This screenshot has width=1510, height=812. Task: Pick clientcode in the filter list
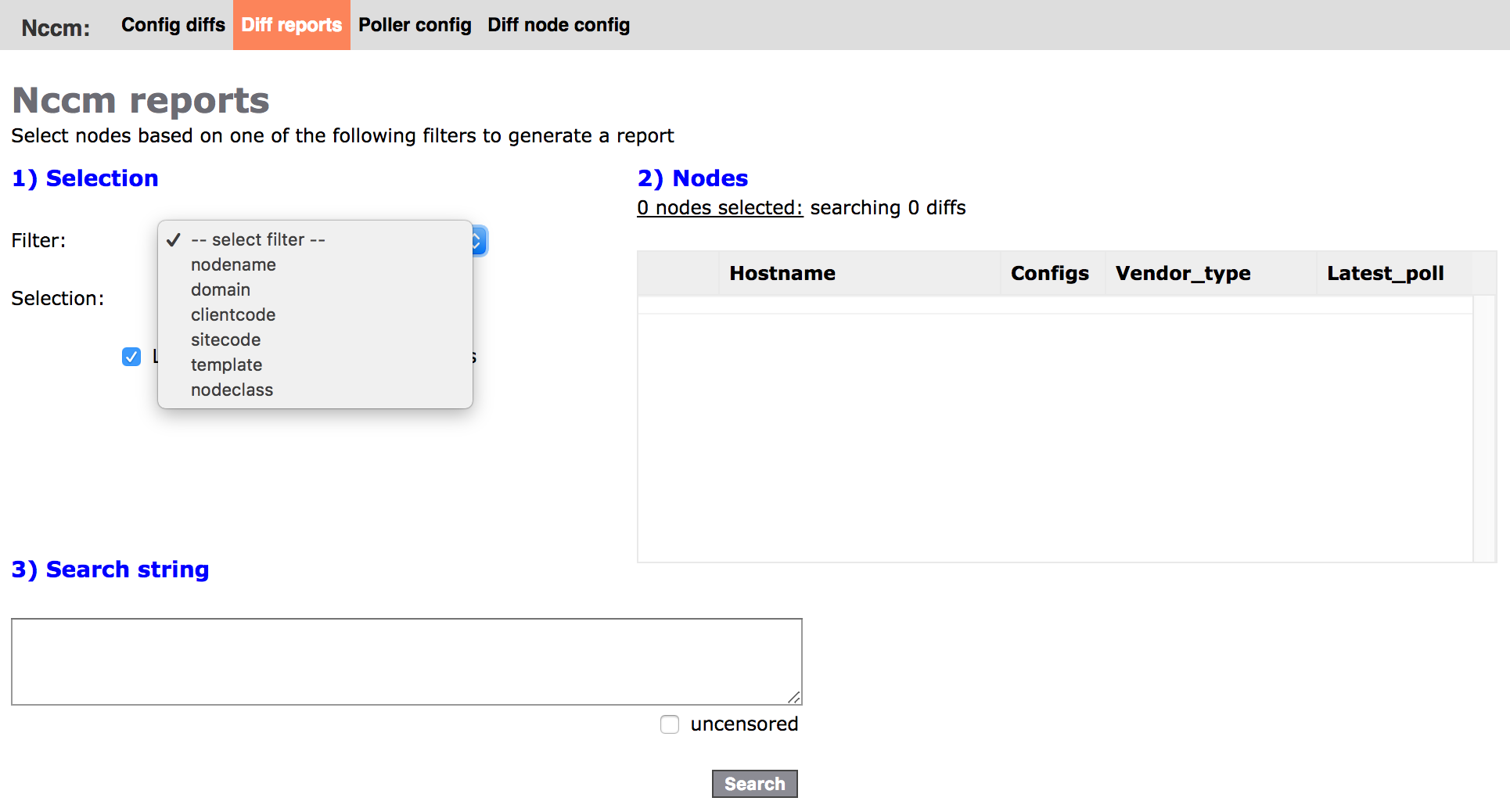(x=233, y=314)
